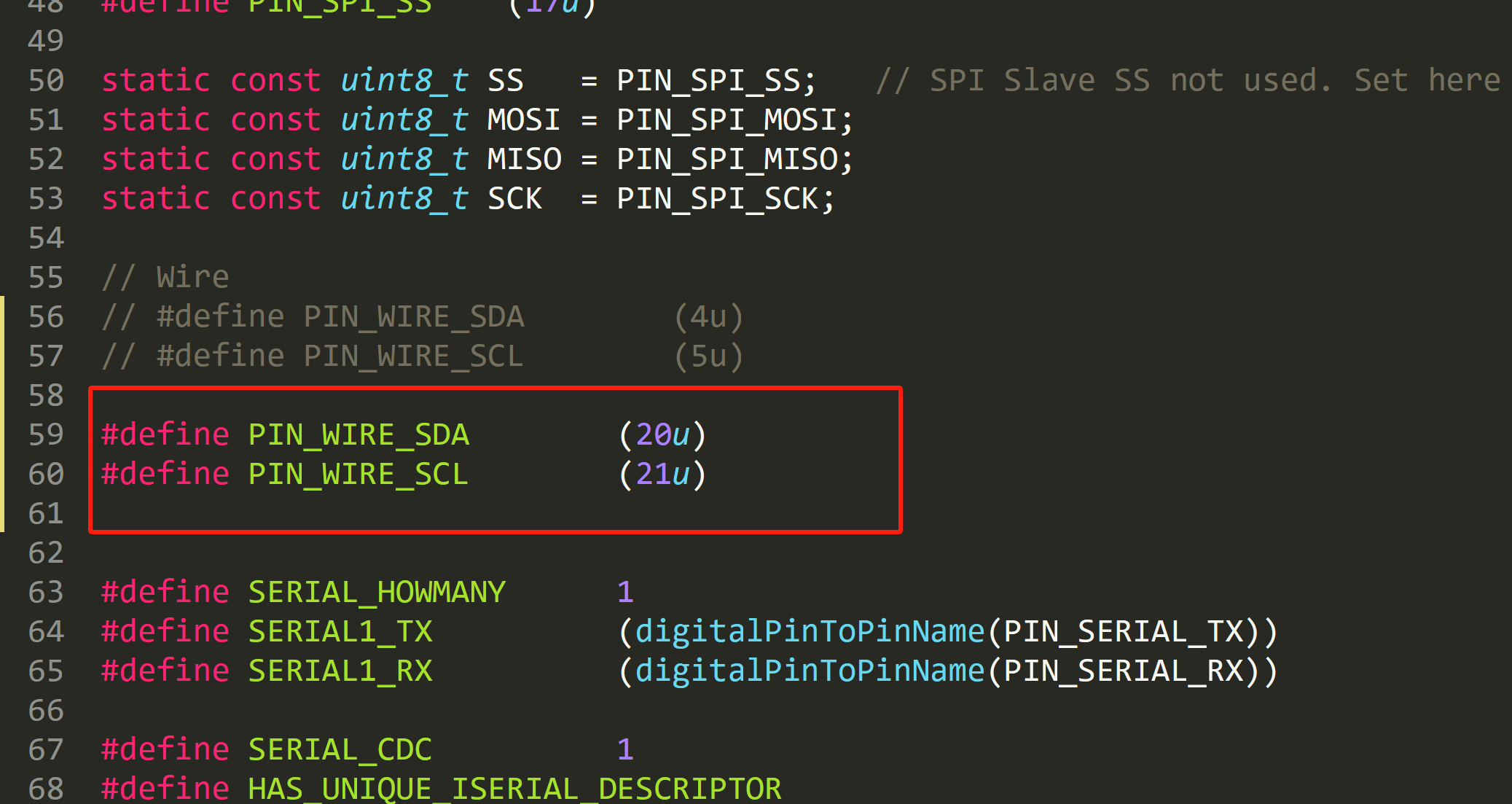Viewport: 1512px width, 804px height.
Task: Click SERIAL1_RX define name
Action: pos(340,671)
